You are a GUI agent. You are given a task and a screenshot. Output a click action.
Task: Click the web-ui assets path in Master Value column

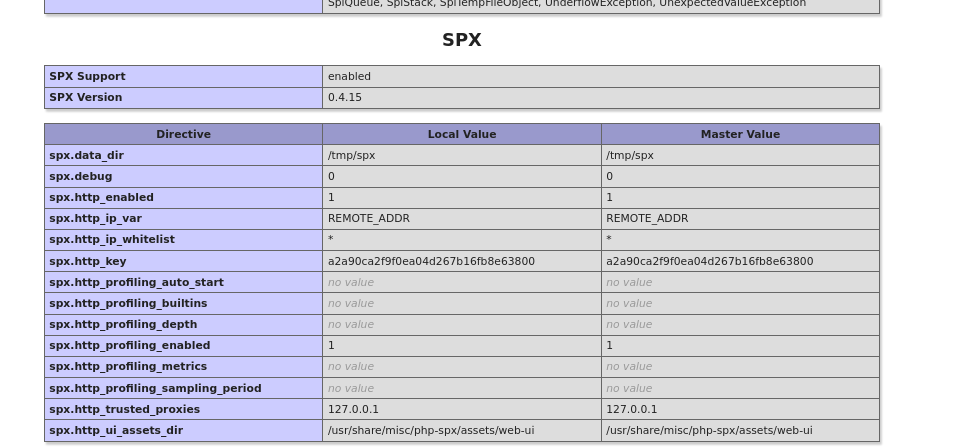click(x=709, y=430)
